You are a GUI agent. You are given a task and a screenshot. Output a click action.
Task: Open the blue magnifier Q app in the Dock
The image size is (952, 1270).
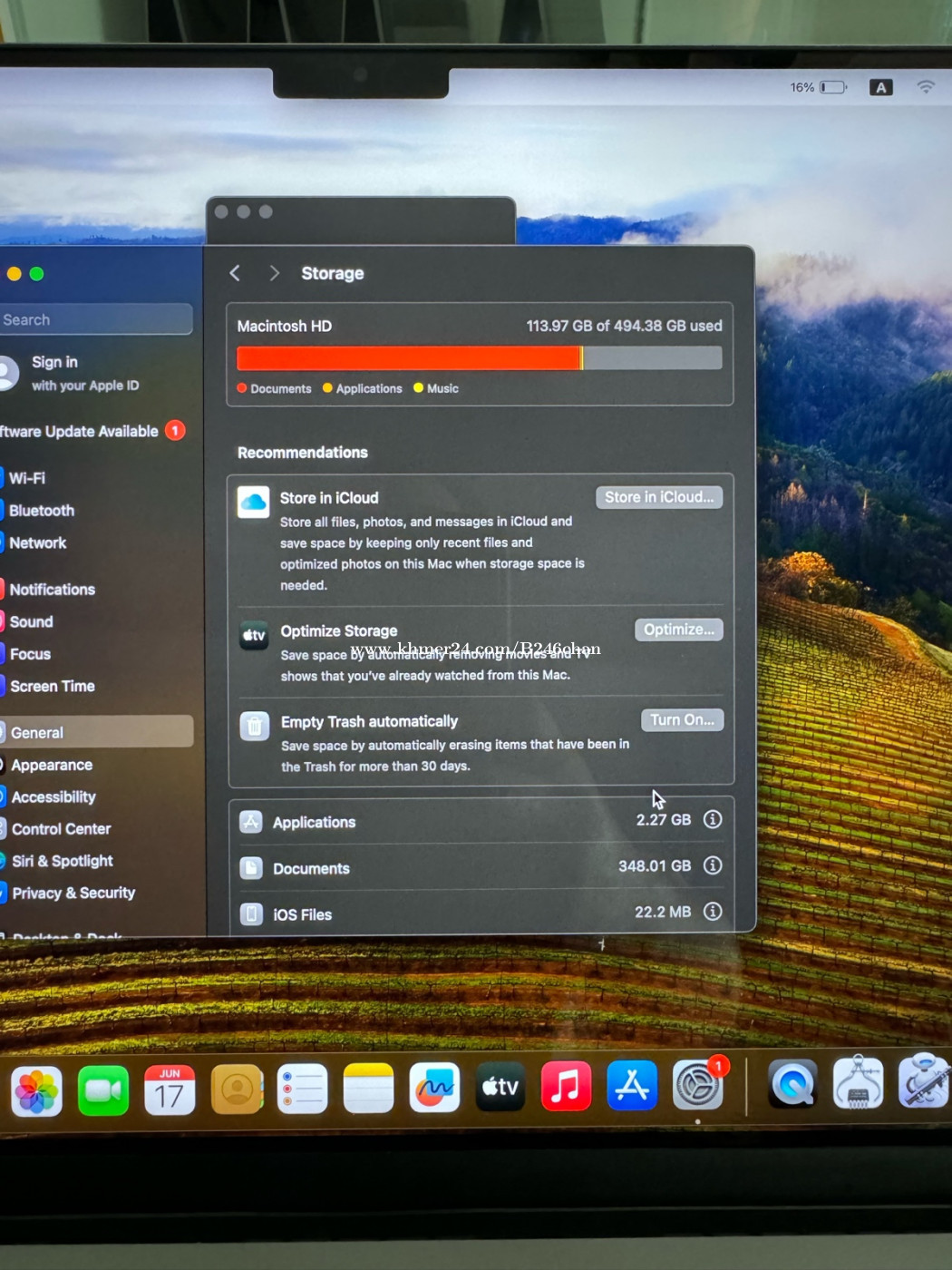point(793,1082)
